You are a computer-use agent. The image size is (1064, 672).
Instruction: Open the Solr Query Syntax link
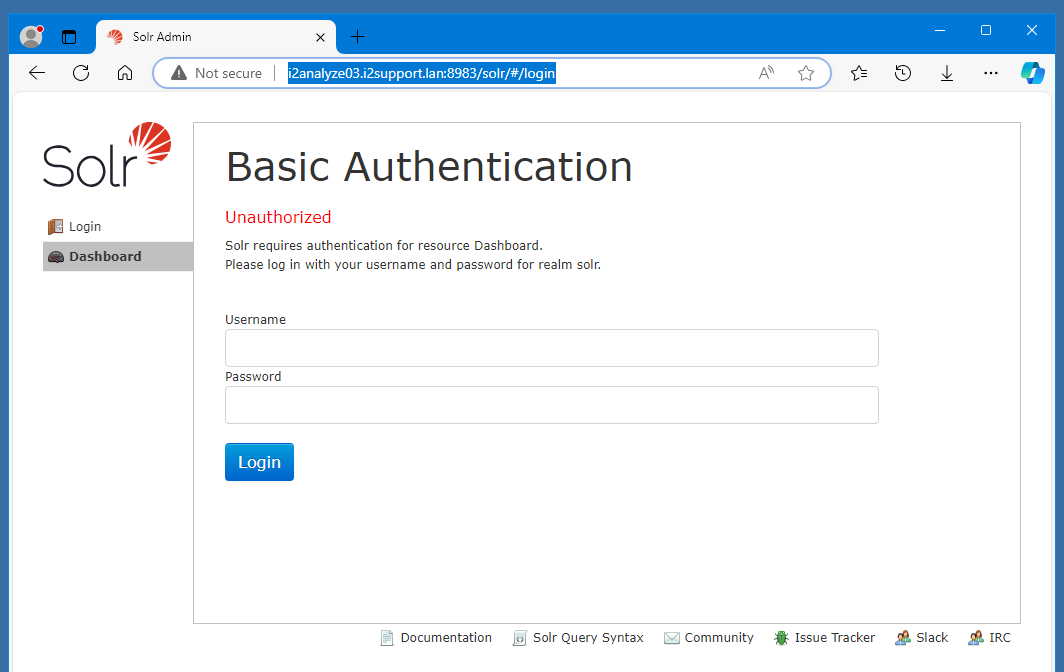[x=587, y=638]
